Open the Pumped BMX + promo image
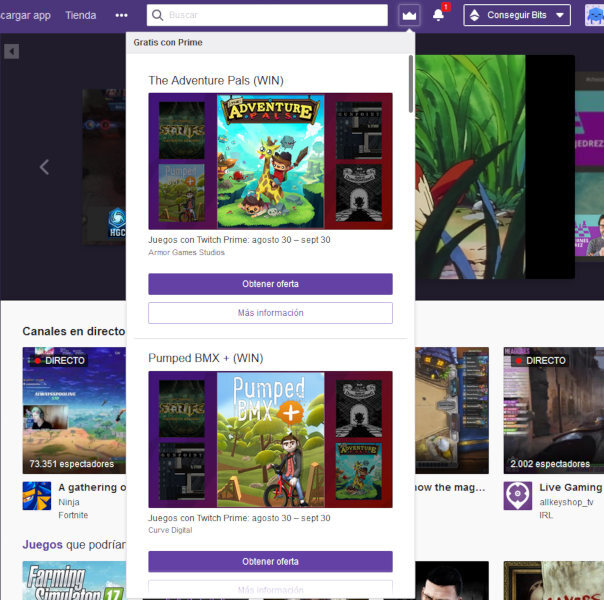The width and height of the screenshot is (604, 600). pos(270,439)
